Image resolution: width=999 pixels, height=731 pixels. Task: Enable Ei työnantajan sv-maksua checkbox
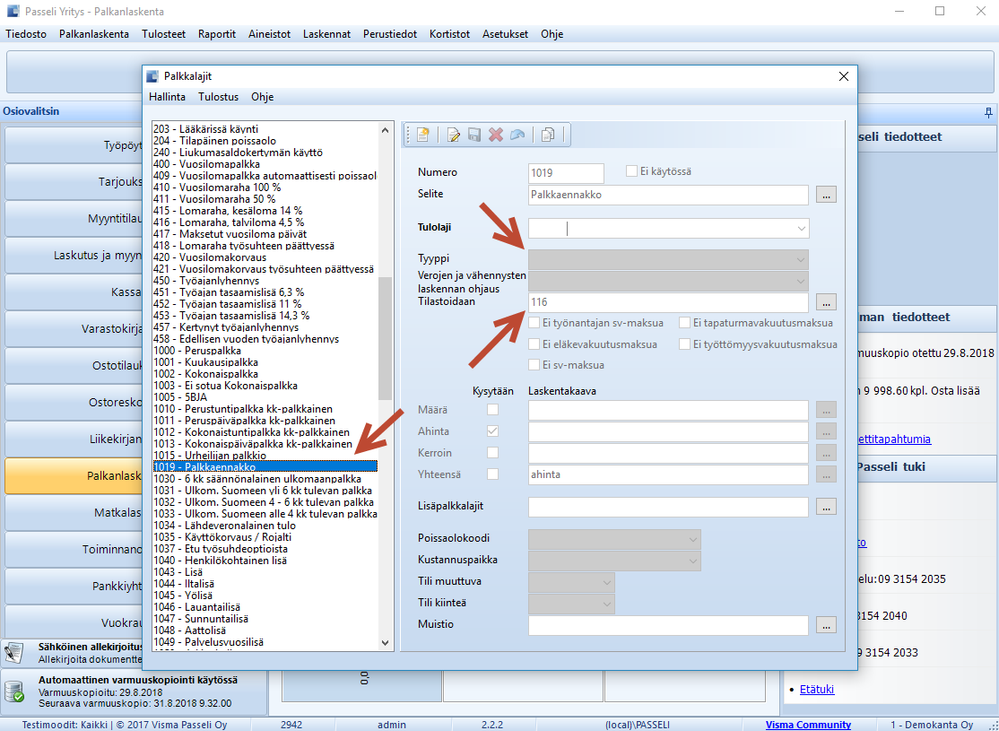click(534, 323)
